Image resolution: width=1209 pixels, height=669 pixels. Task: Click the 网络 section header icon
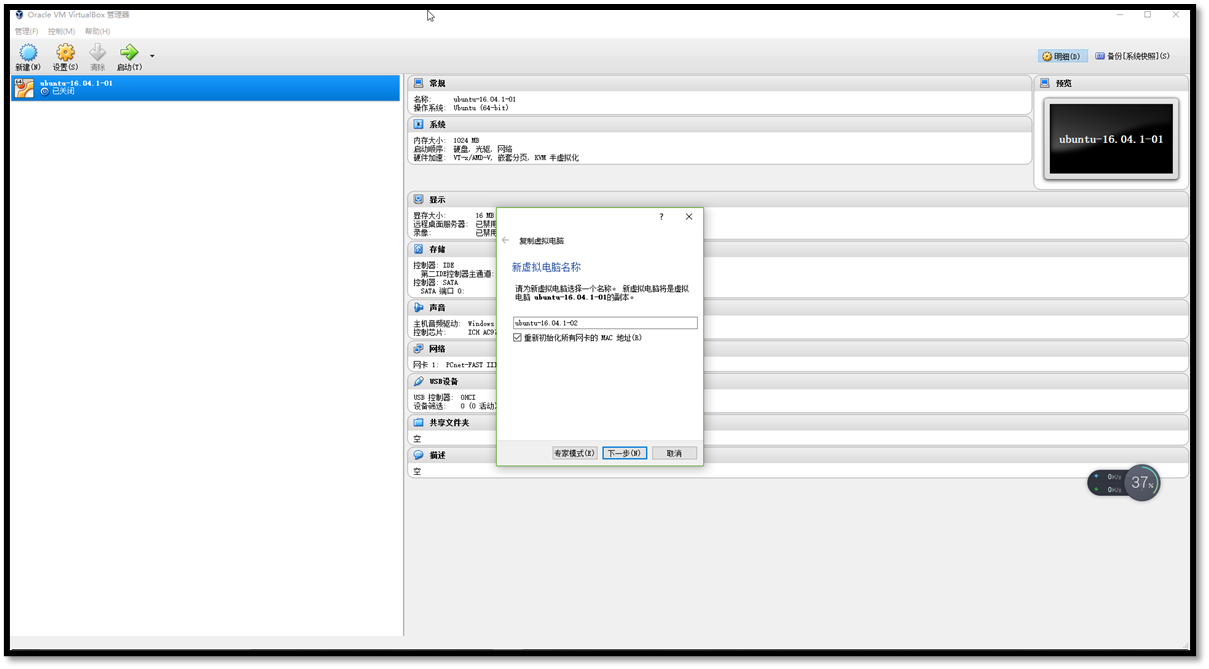418,349
